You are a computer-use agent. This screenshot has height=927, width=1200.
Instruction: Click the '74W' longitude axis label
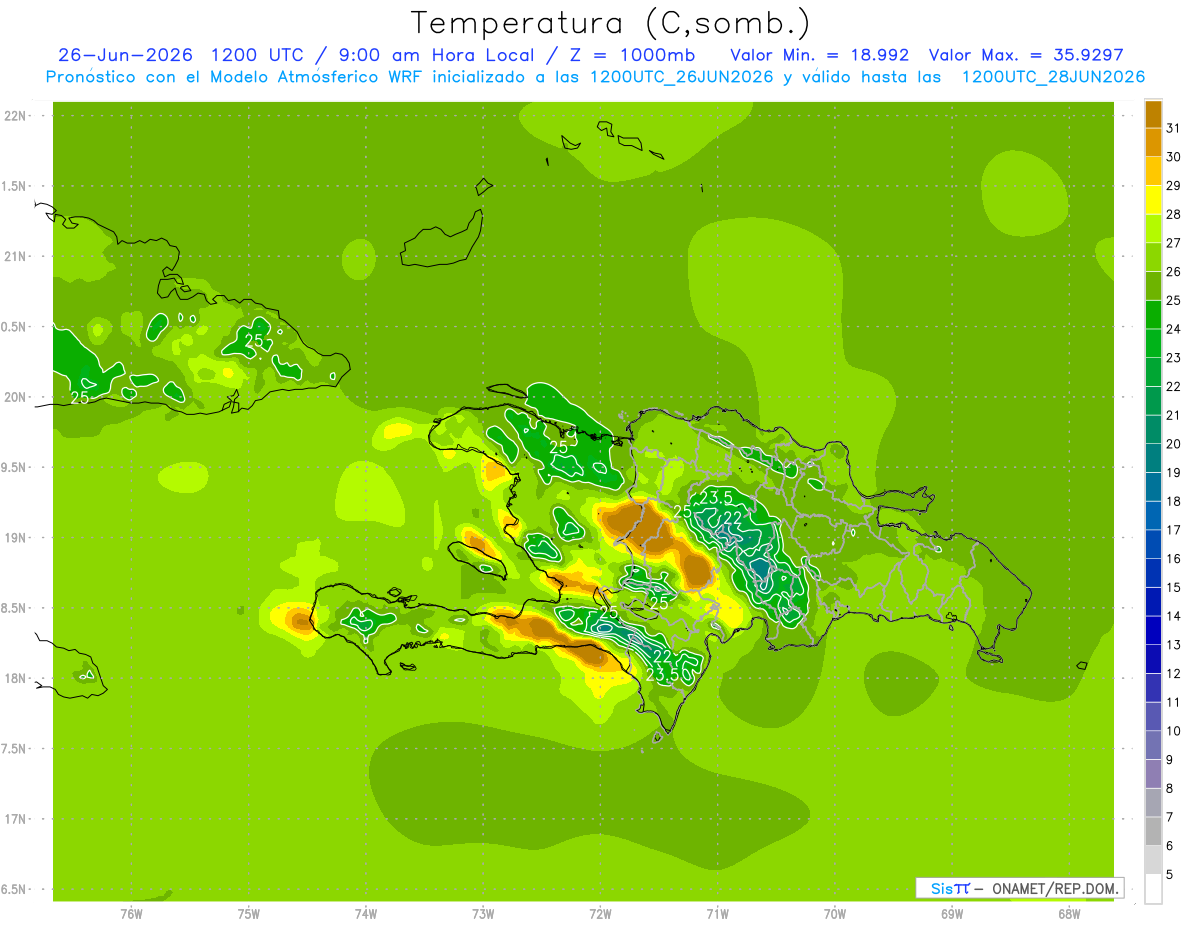[366, 914]
